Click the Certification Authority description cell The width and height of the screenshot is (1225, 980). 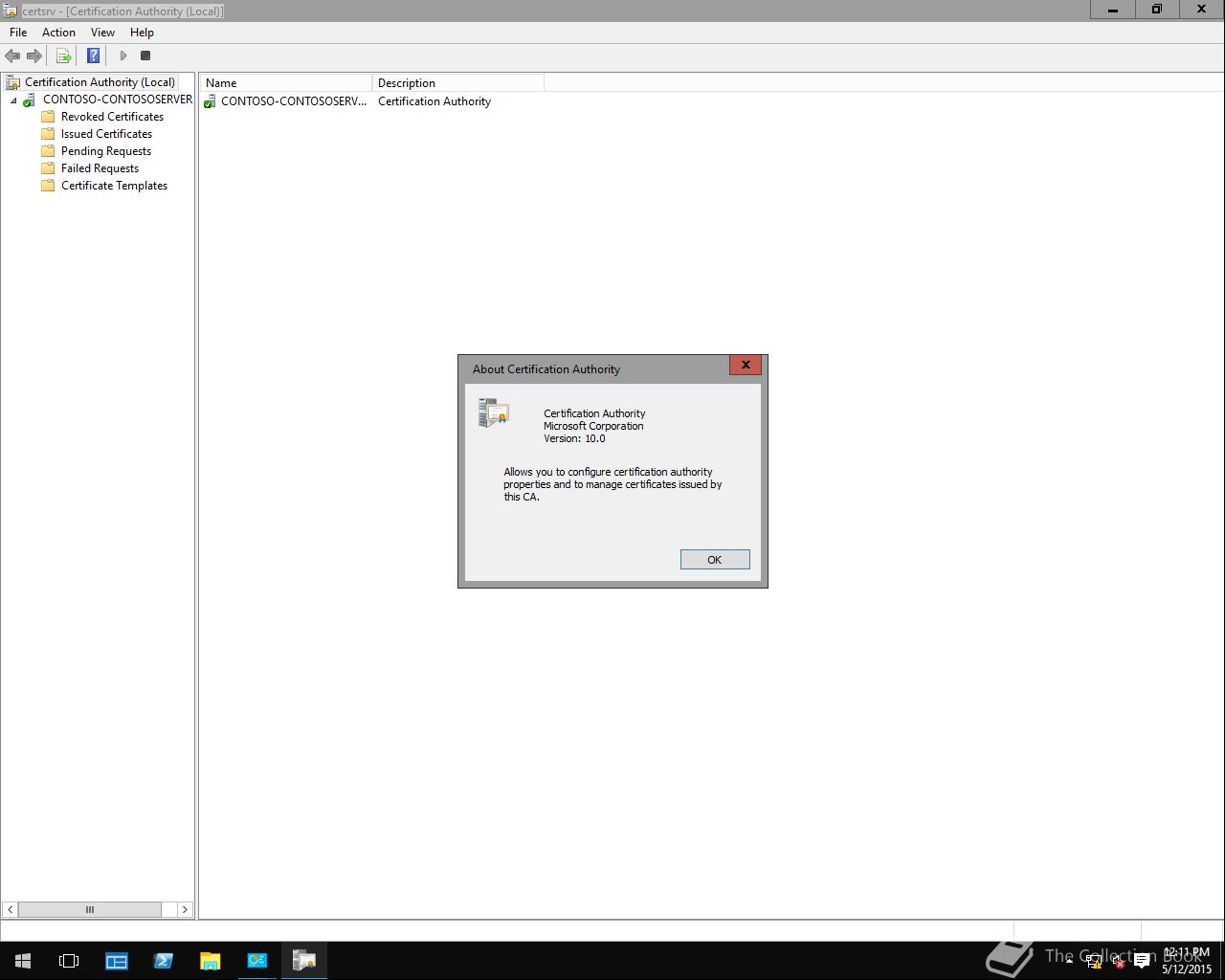(434, 101)
